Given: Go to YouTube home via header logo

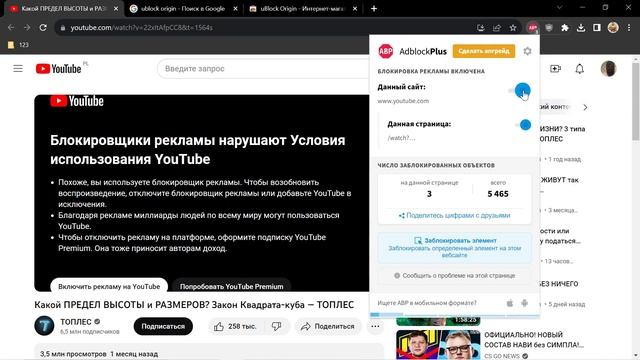Looking at the screenshot, I should [x=58, y=69].
